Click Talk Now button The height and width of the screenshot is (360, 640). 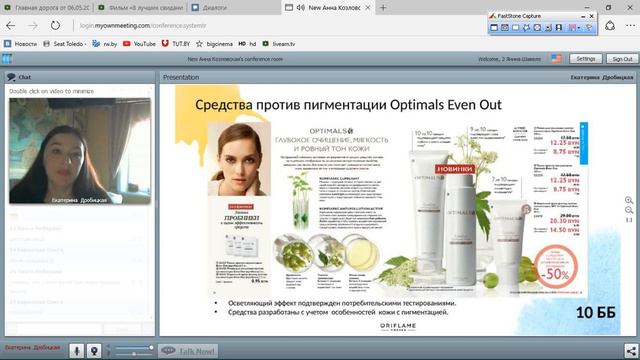point(188,351)
